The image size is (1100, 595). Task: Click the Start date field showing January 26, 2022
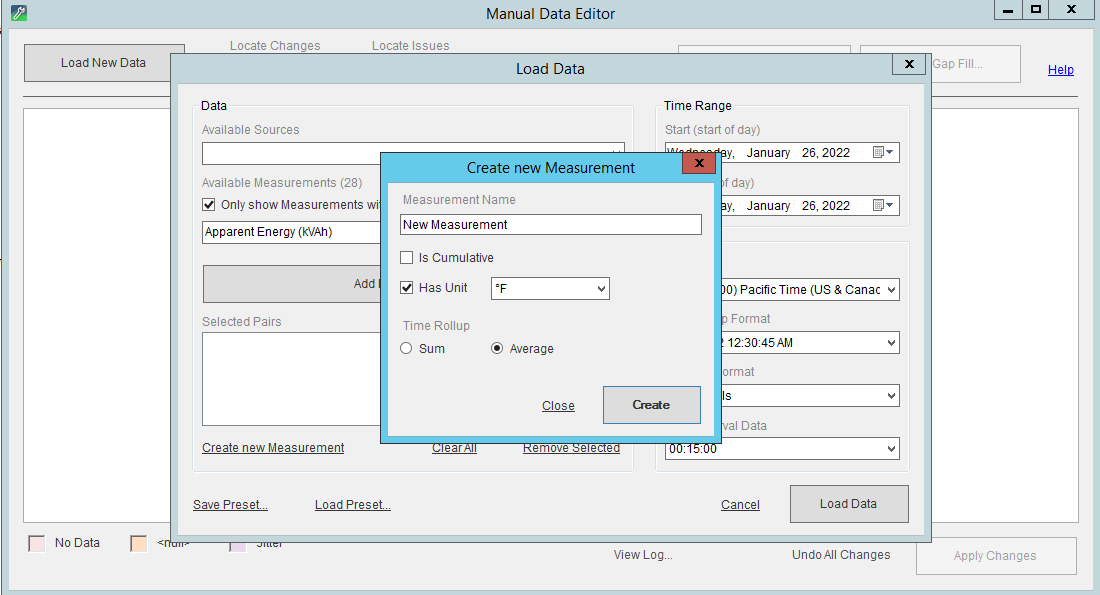pos(782,152)
